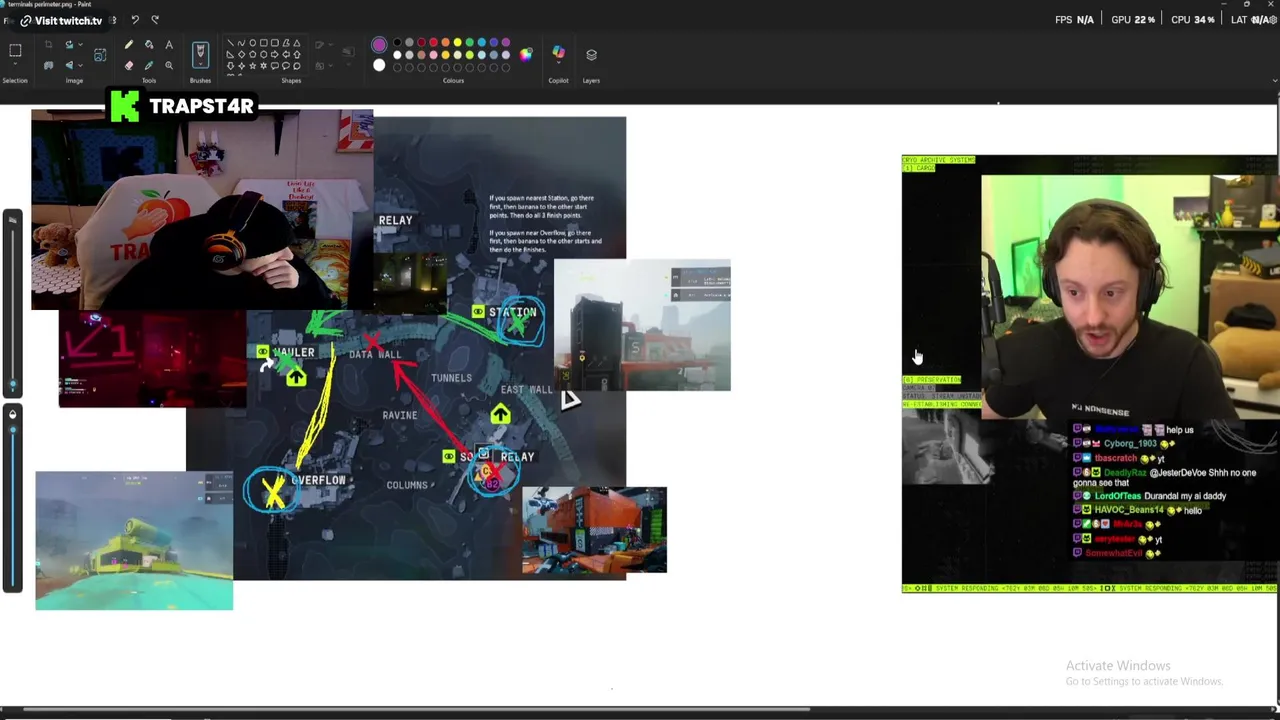
Task: Select the Fill bucket tool
Action: tap(149, 44)
